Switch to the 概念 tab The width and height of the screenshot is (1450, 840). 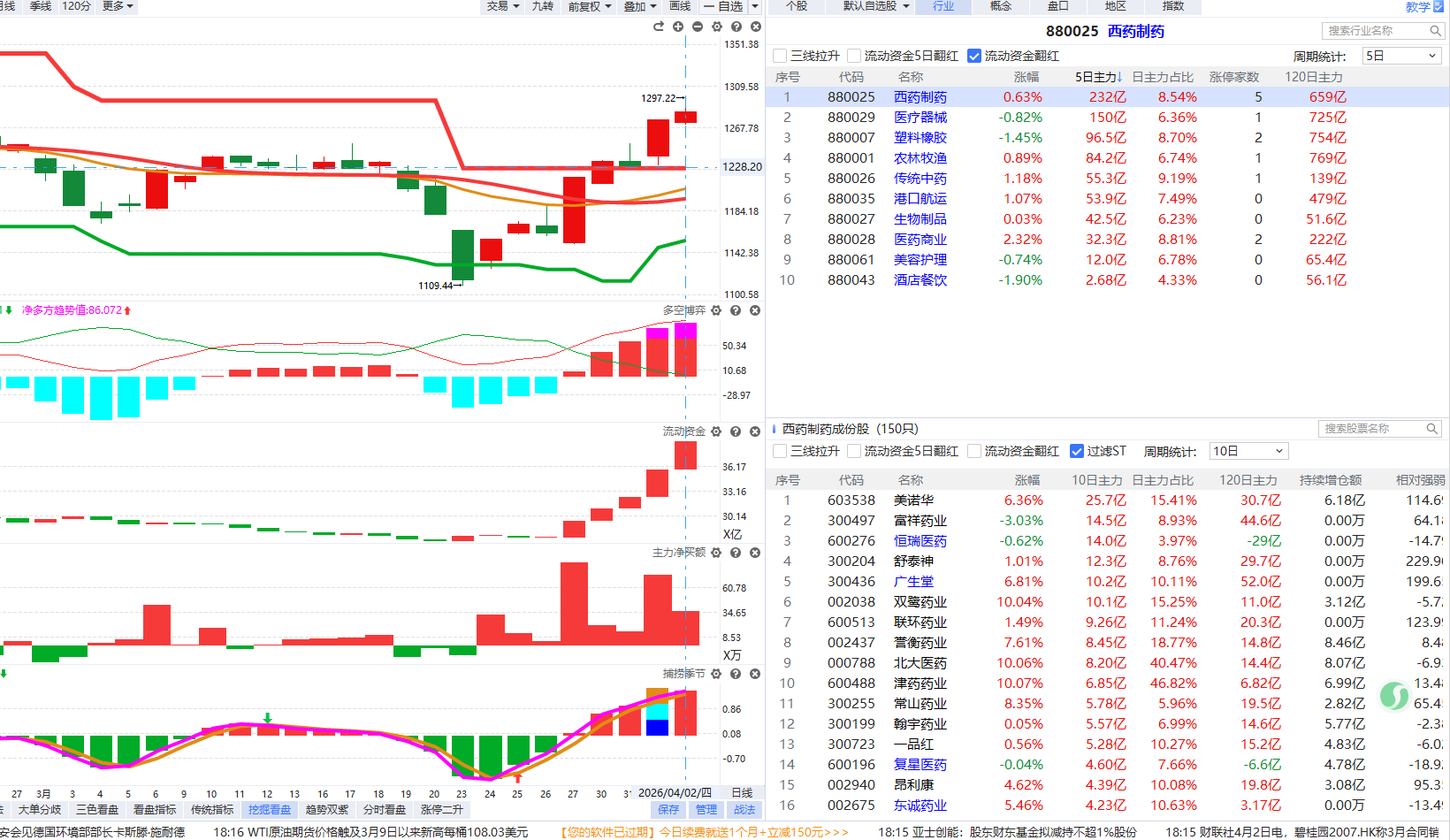1001,6
